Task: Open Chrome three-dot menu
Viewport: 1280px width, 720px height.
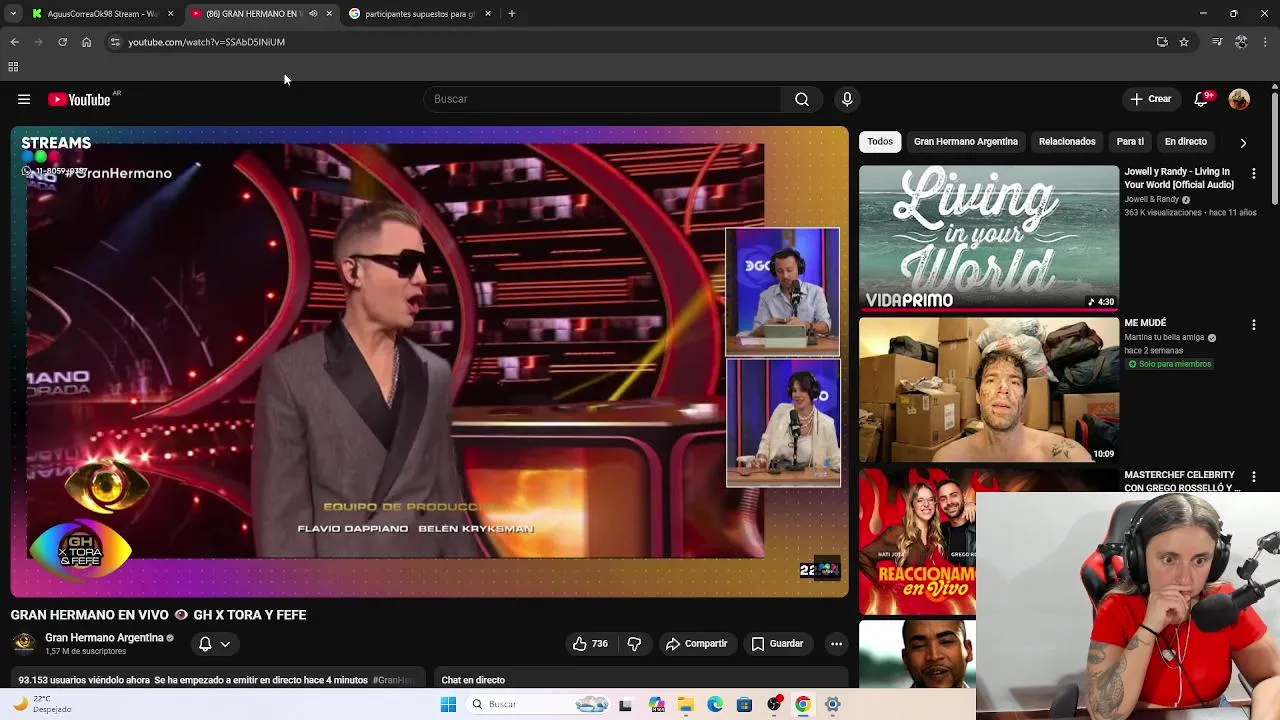Action: [1265, 42]
